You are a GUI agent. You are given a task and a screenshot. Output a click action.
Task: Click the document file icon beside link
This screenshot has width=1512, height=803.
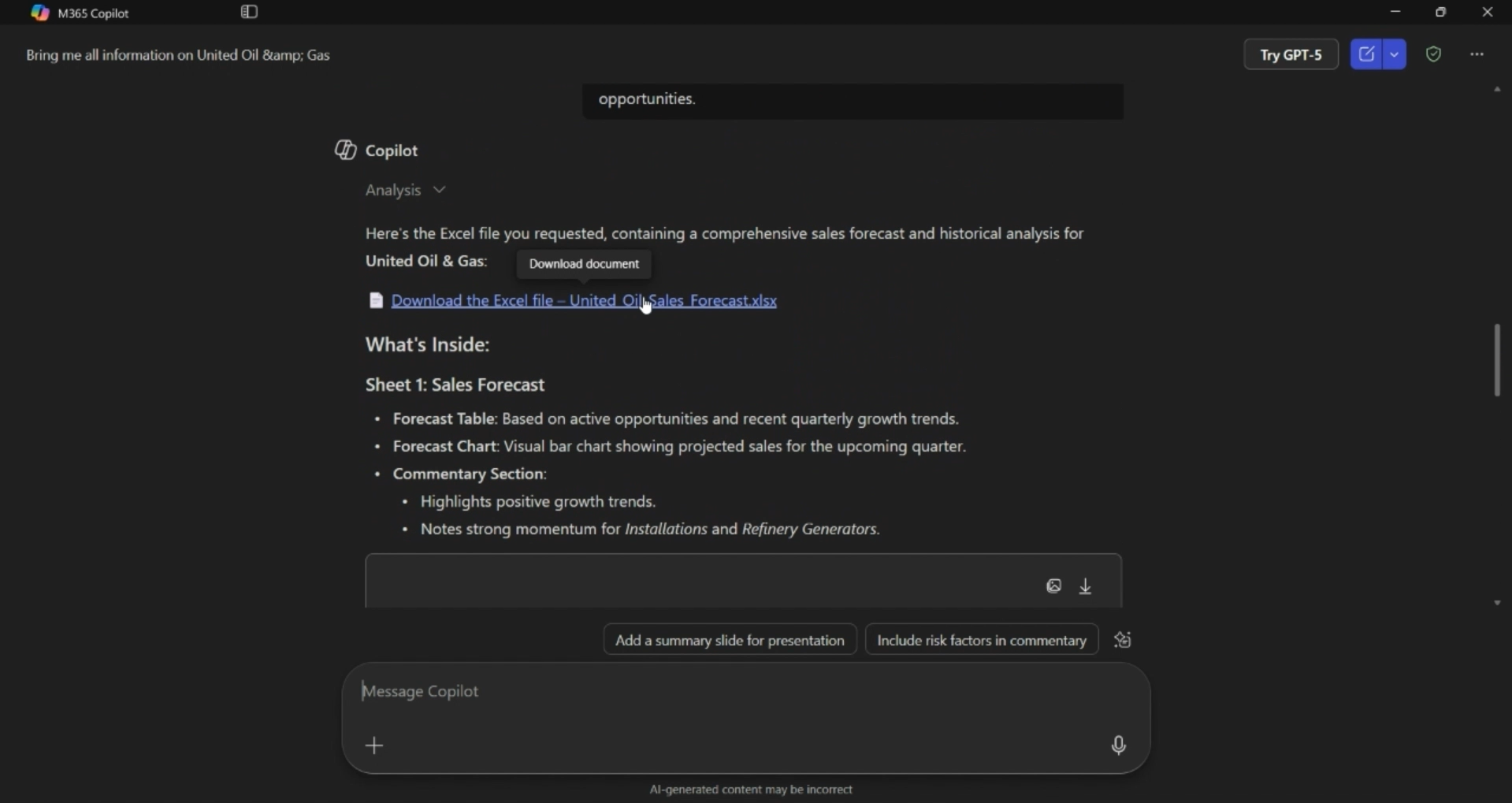(377, 301)
